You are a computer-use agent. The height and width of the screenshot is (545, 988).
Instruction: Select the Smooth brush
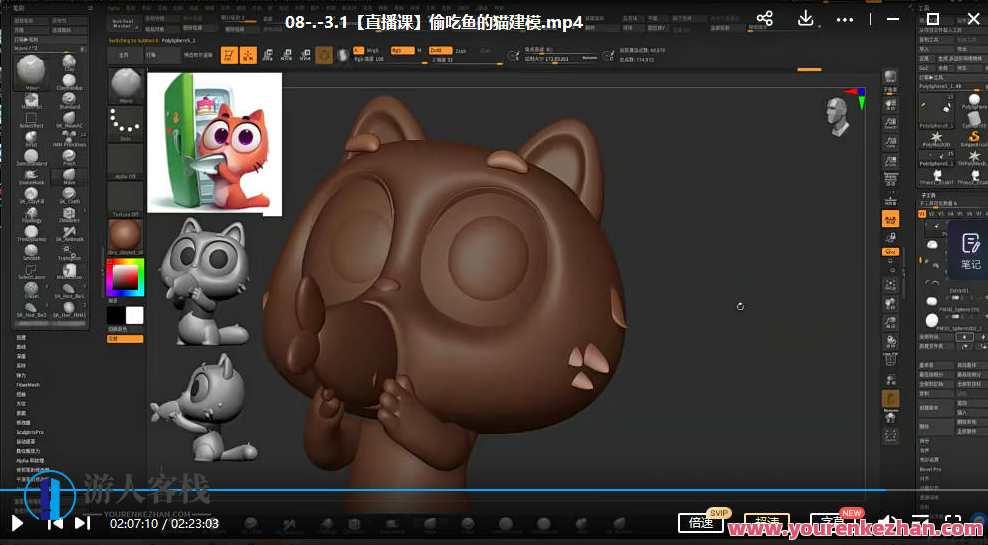pos(31,252)
